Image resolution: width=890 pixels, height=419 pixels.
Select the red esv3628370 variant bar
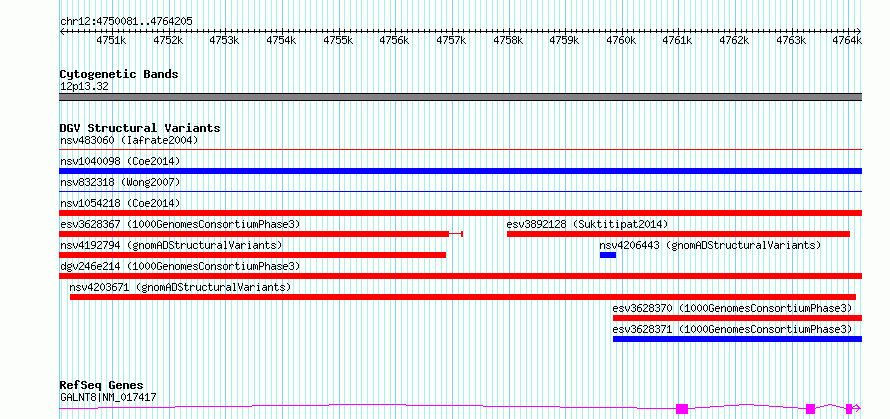[x=737, y=318]
